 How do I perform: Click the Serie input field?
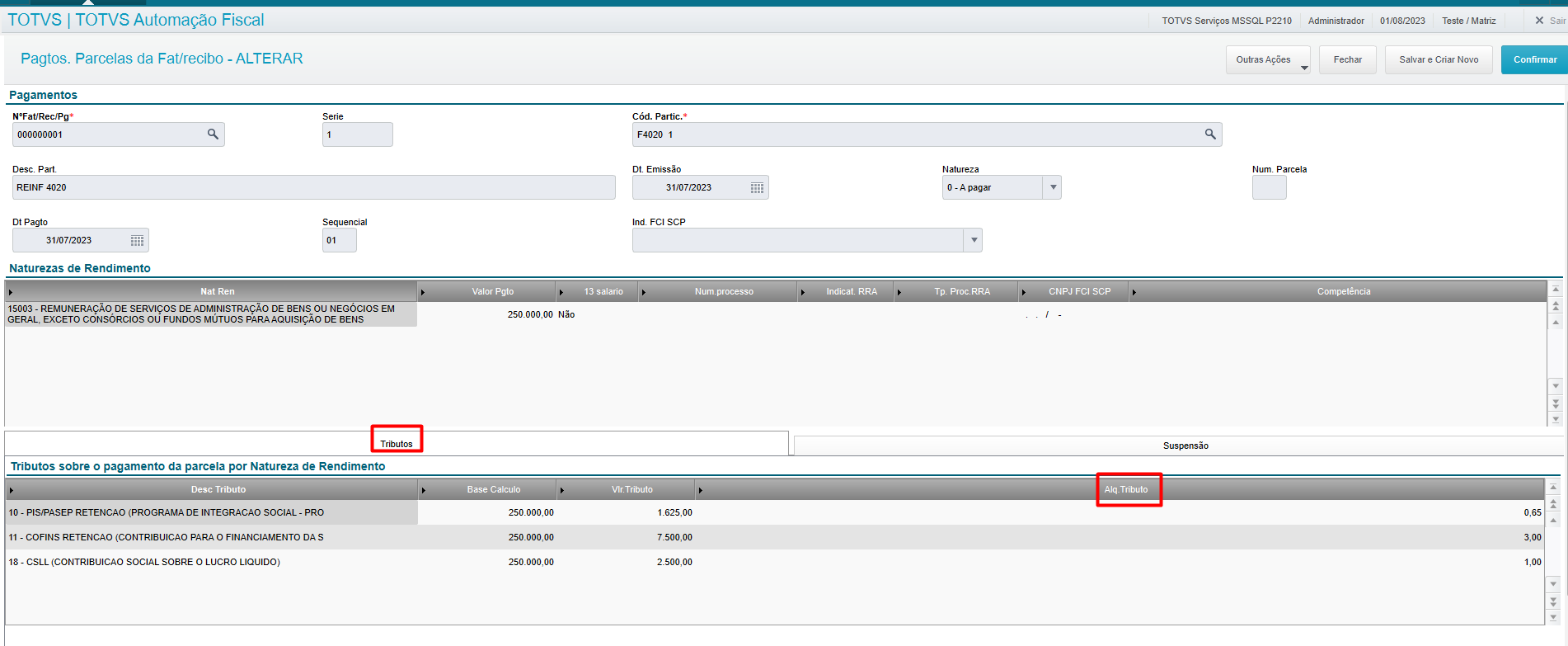[x=358, y=134]
